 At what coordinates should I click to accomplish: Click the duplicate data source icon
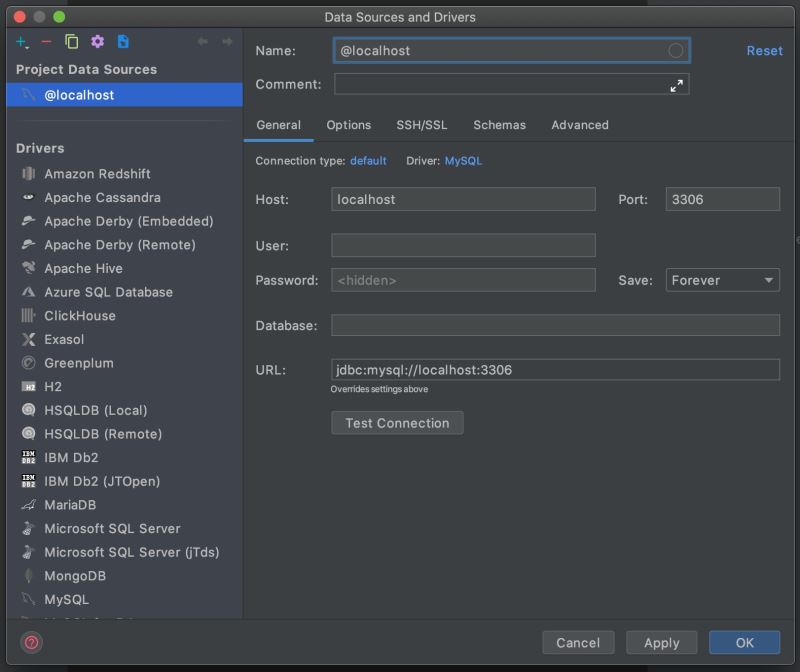72,42
